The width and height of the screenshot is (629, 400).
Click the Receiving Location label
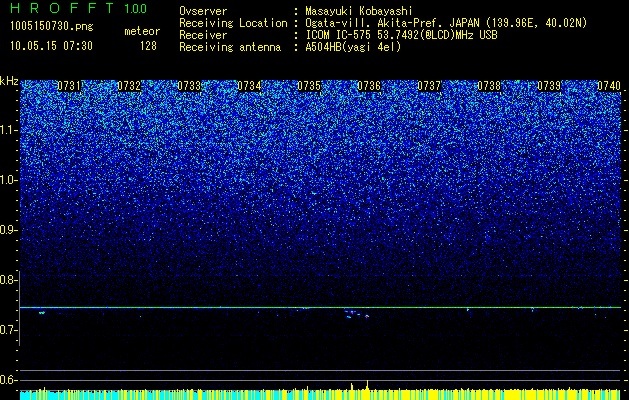233,23
